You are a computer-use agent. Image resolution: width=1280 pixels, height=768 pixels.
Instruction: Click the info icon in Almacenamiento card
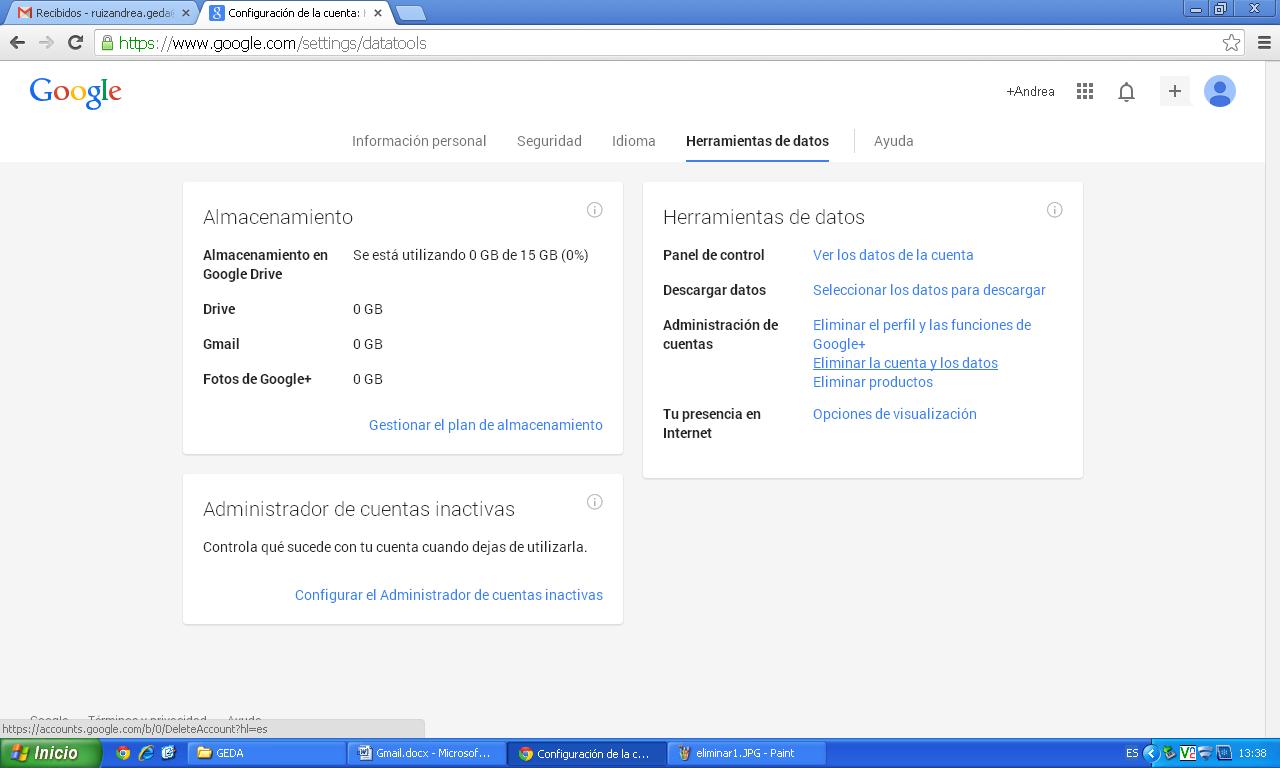[594, 210]
